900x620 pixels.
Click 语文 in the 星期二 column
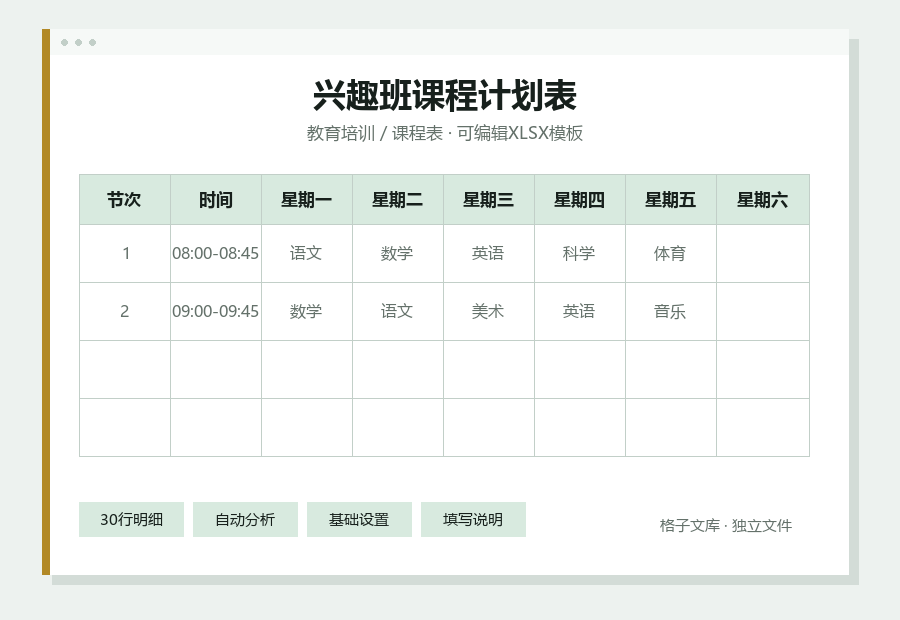point(397,311)
